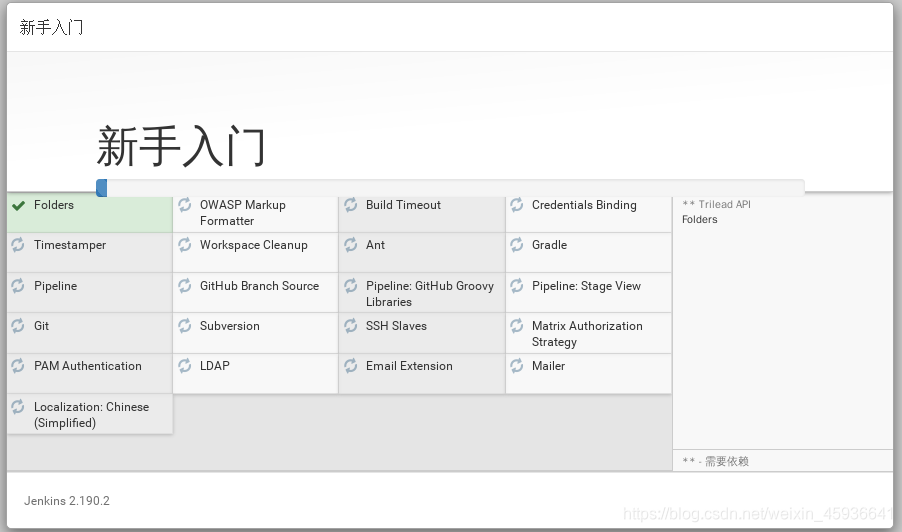Click the pending sync icon beside Pipeline plugin
The height and width of the screenshot is (532, 902).
pos(18,286)
